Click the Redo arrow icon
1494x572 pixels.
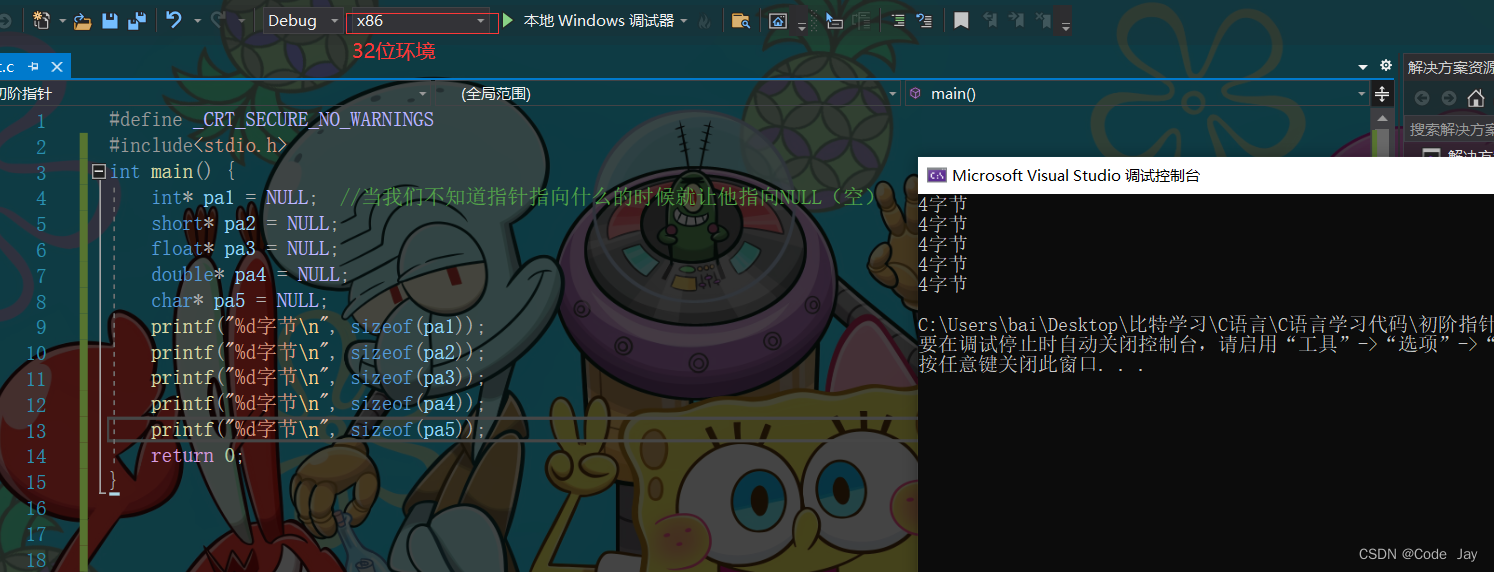217,20
